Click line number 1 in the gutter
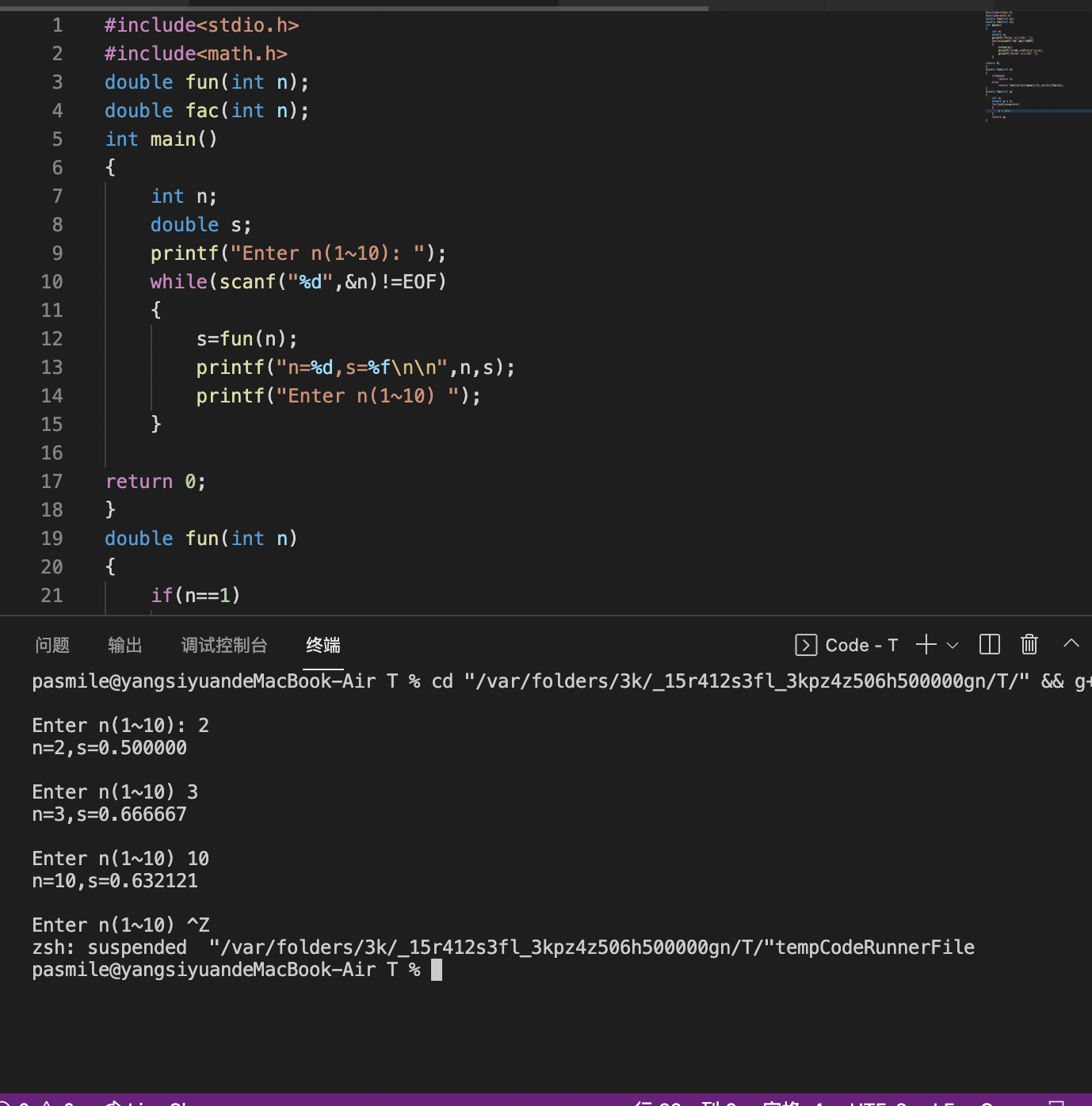This screenshot has height=1106, width=1092. point(57,25)
